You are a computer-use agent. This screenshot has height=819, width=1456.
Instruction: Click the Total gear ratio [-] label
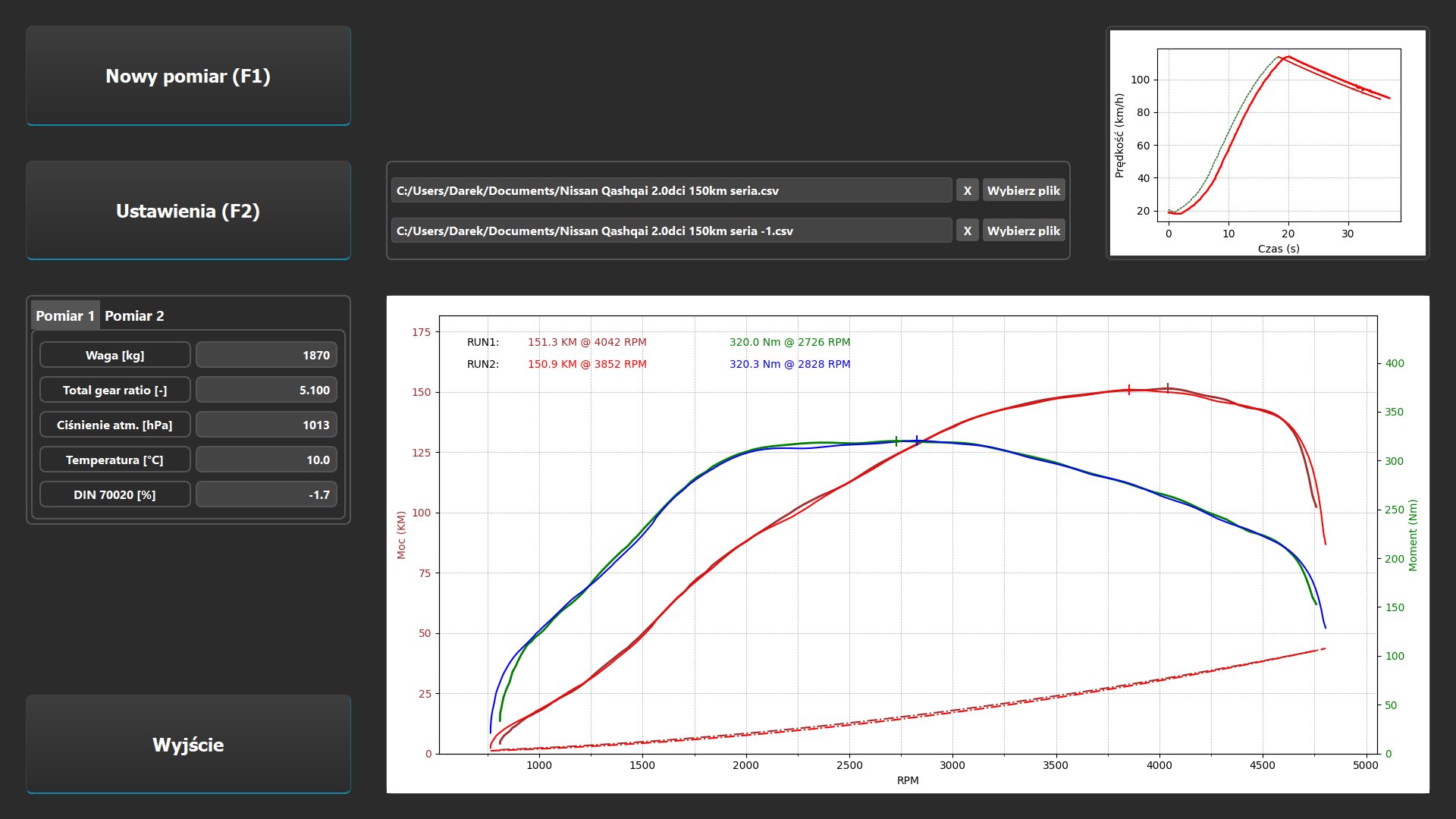pyautogui.click(x=115, y=390)
